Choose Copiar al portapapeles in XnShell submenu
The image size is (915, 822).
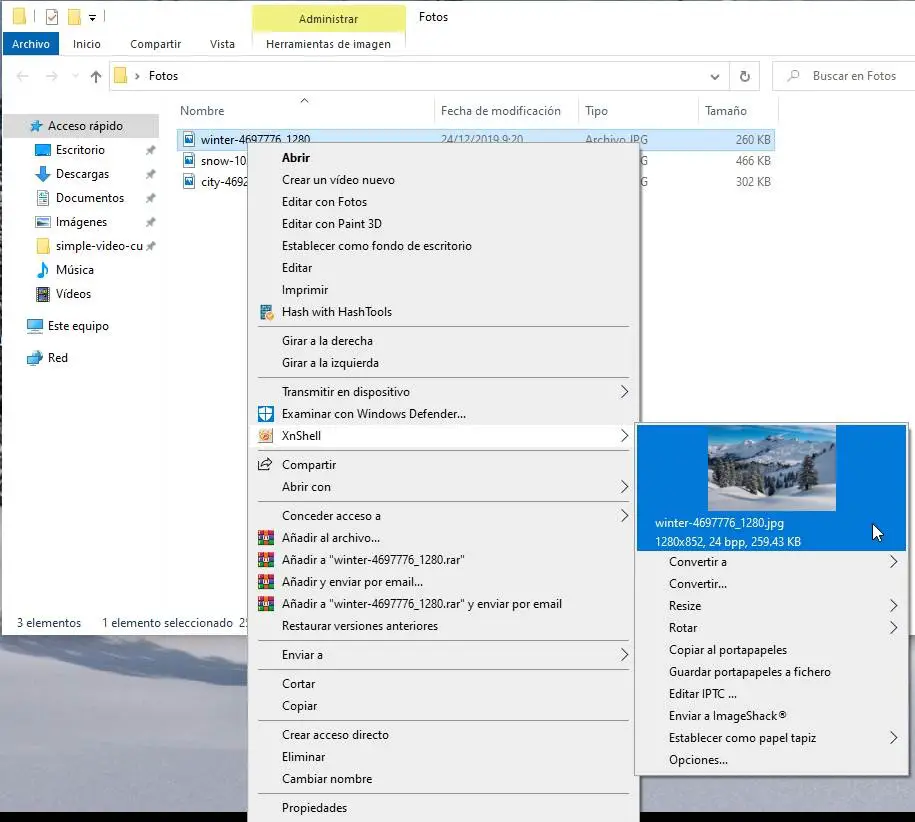pyautogui.click(x=728, y=649)
